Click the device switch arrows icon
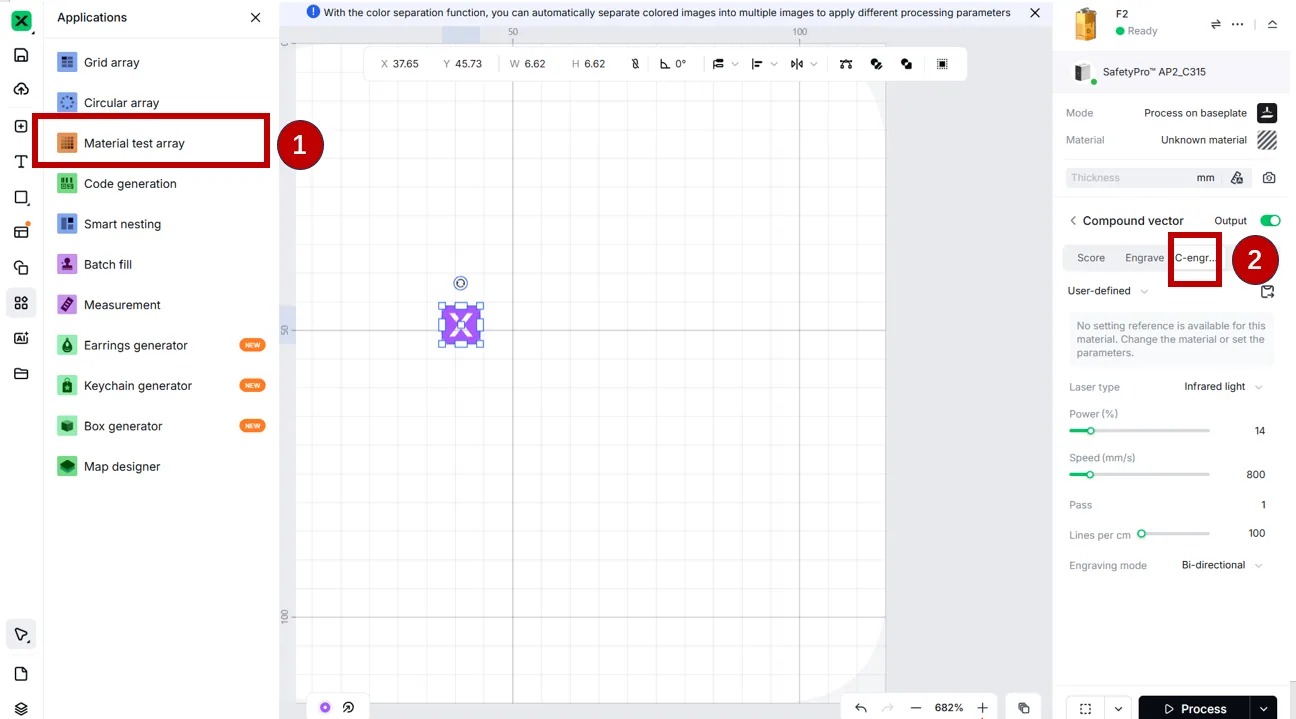 tap(1216, 24)
